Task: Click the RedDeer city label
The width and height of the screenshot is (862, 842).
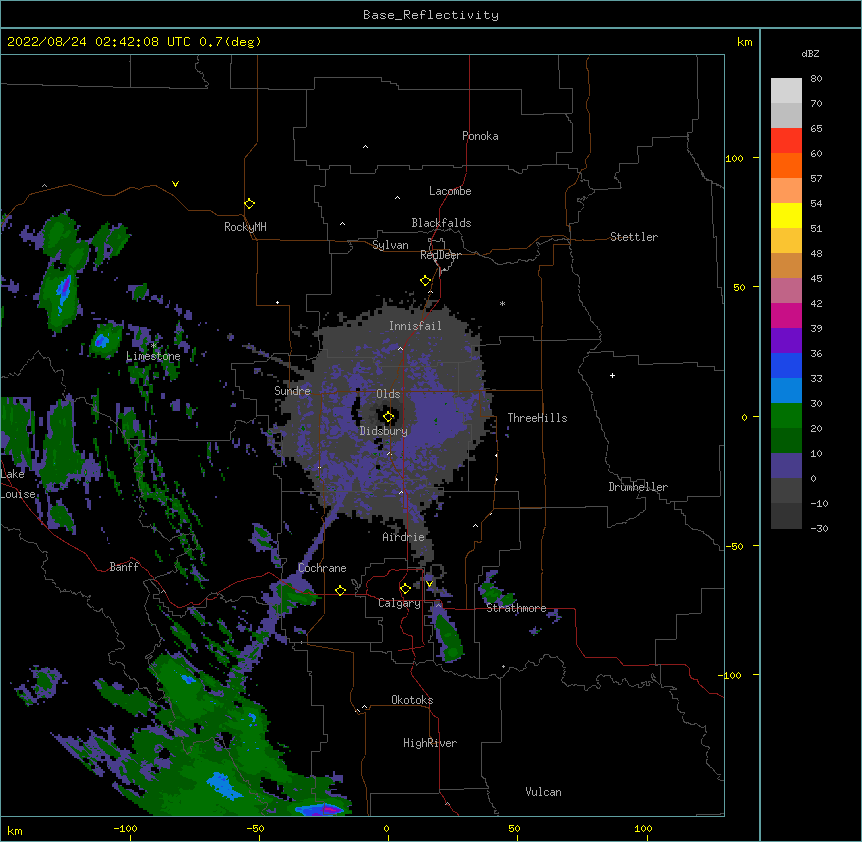Action: tap(440, 255)
